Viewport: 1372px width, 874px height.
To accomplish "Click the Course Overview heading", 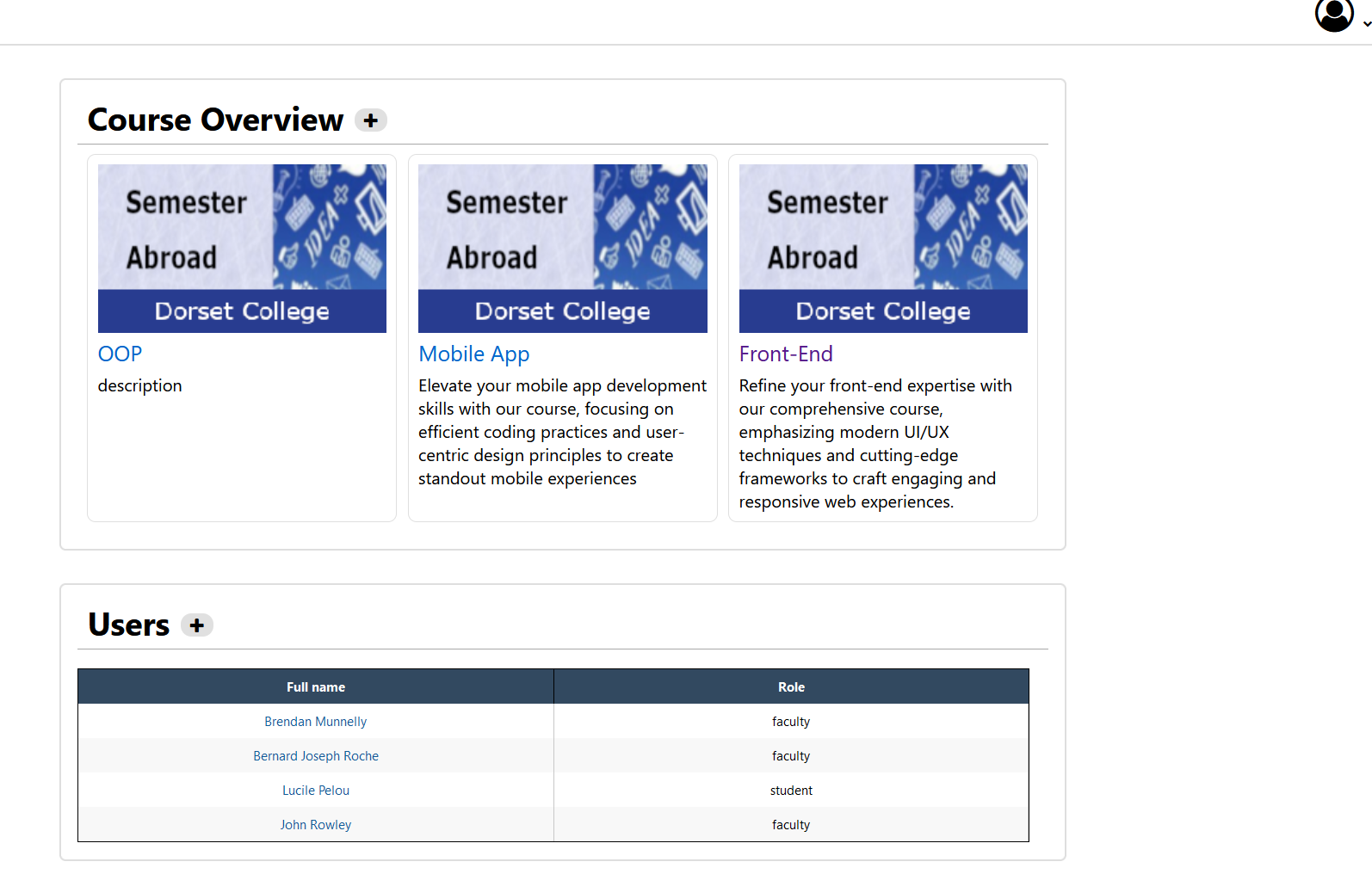I will 215,120.
